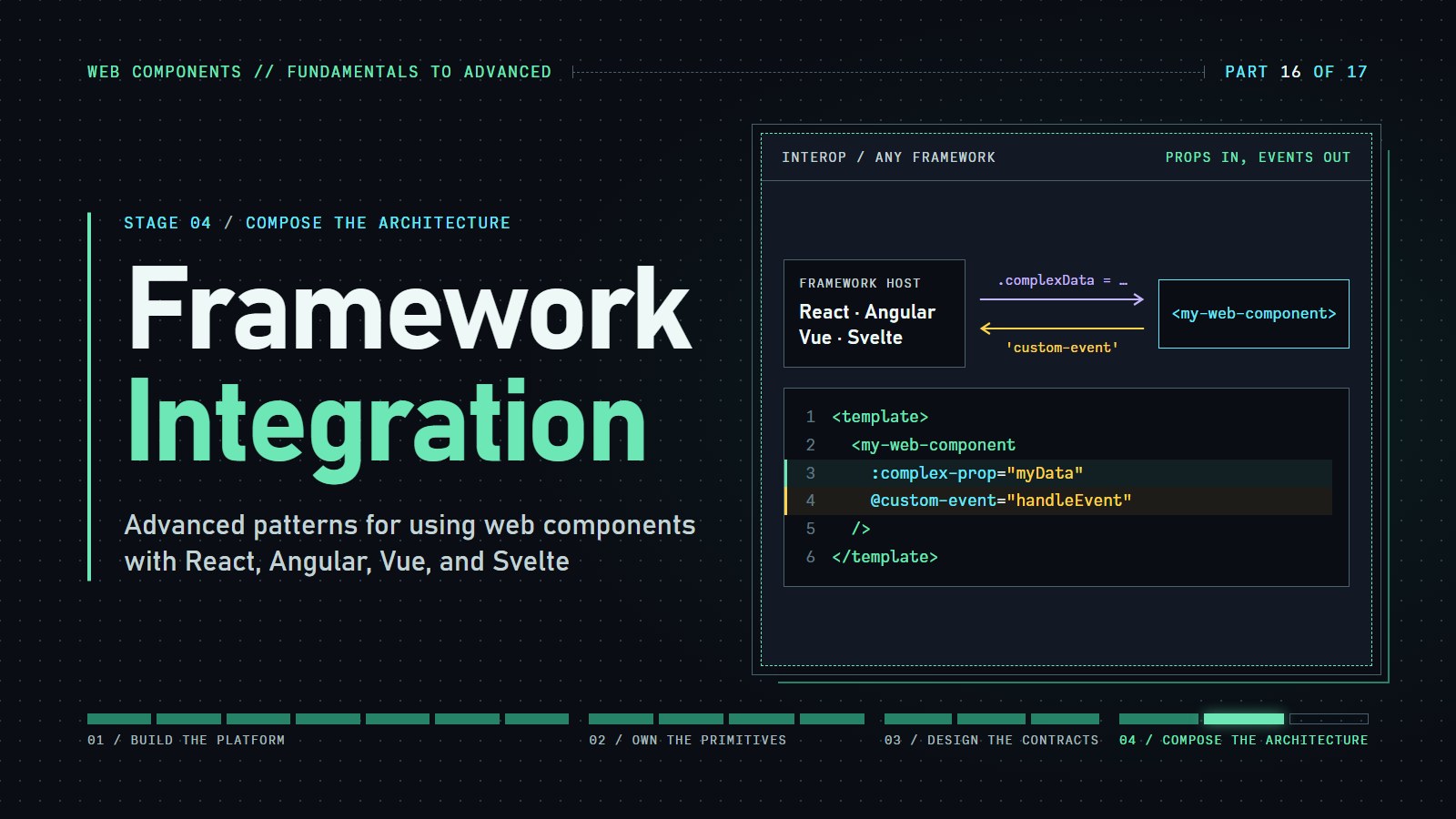Click the purple right-pointing props arrow
The image size is (1456, 819).
(1062, 298)
